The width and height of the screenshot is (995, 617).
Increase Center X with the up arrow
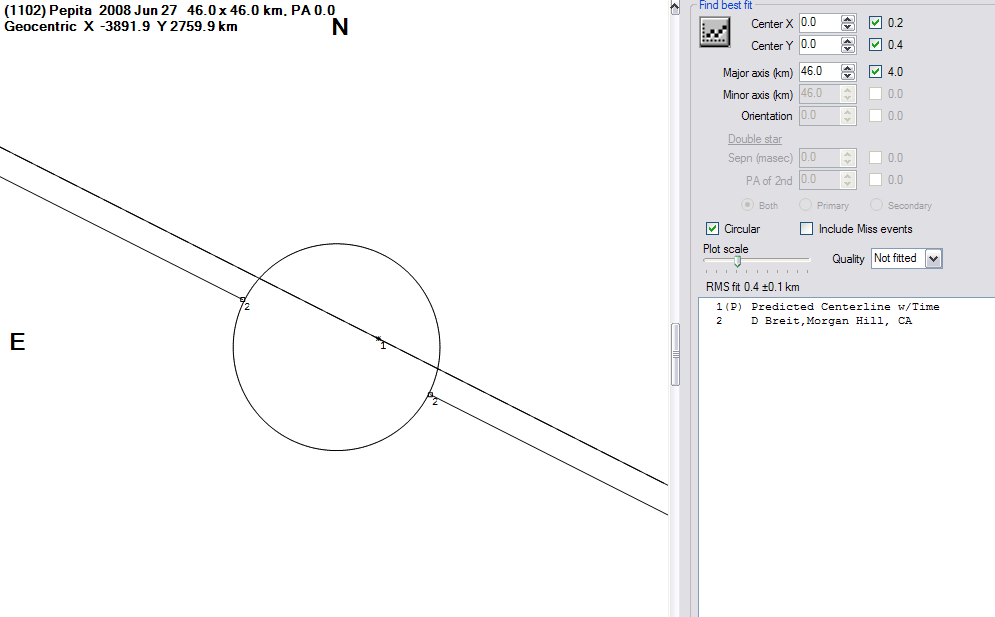pos(848,18)
